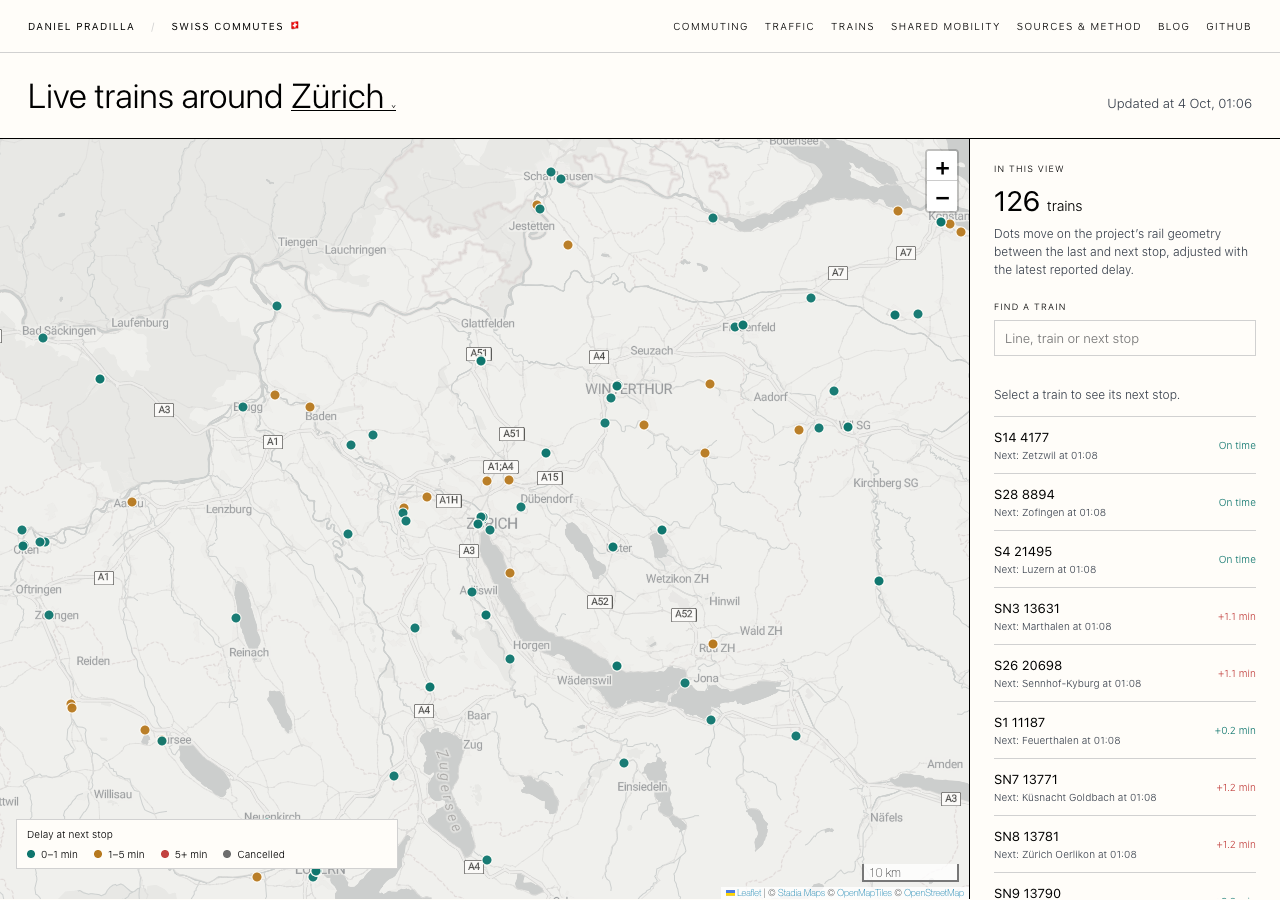
Task: Go to Trains section
Action: [853, 27]
